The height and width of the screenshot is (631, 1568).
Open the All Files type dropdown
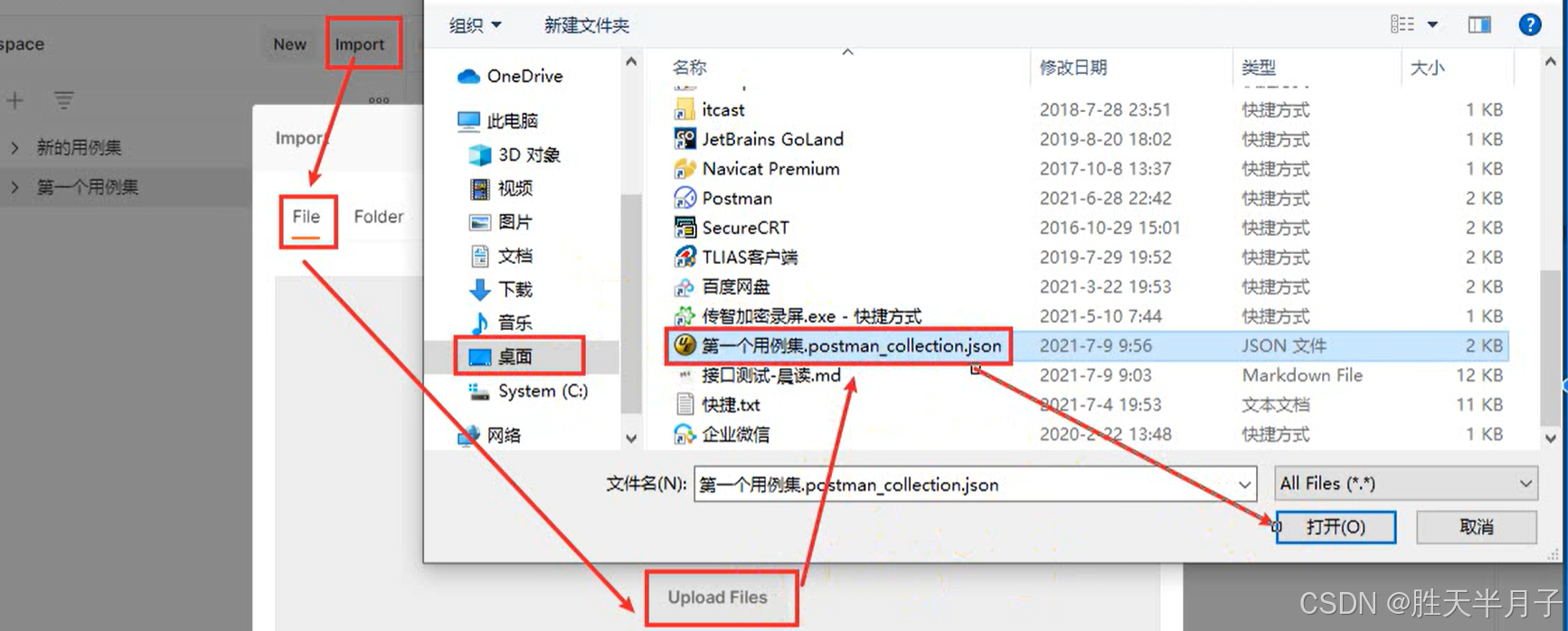point(1405,484)
